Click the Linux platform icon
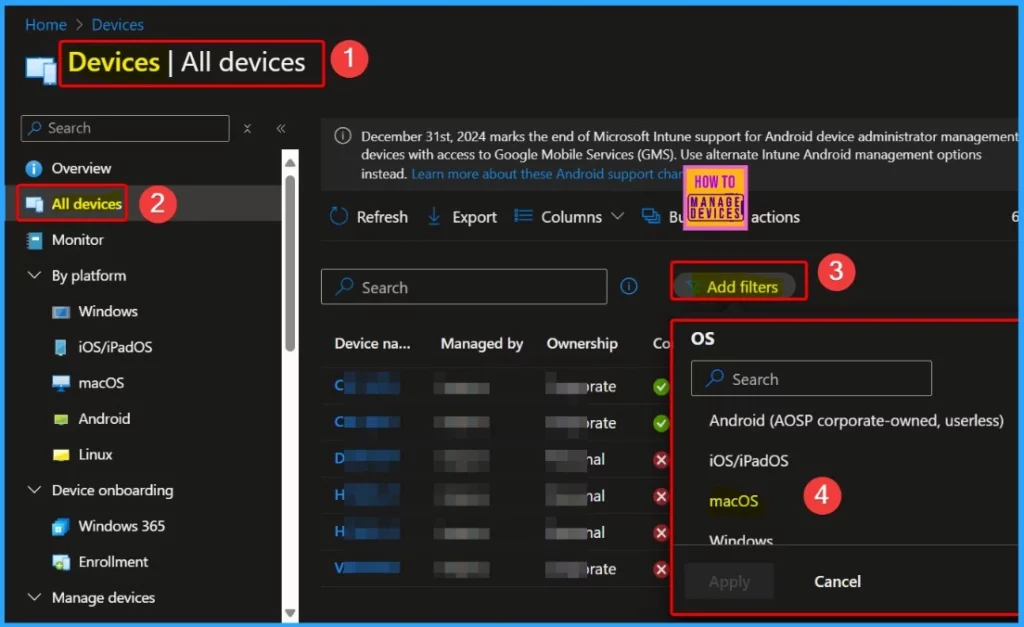This screenshot has width=1024, height=627. [x=61, y=455]
